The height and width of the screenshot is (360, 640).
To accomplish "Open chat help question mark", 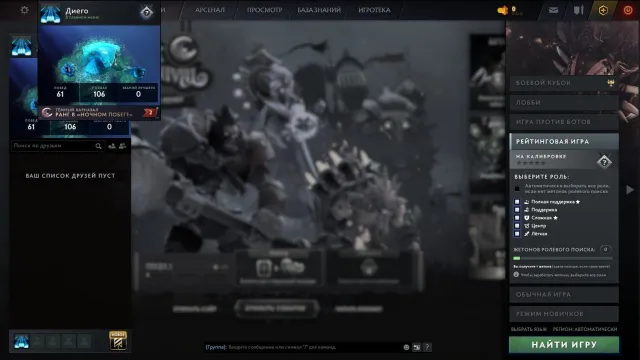I will [x=427, y=347].
